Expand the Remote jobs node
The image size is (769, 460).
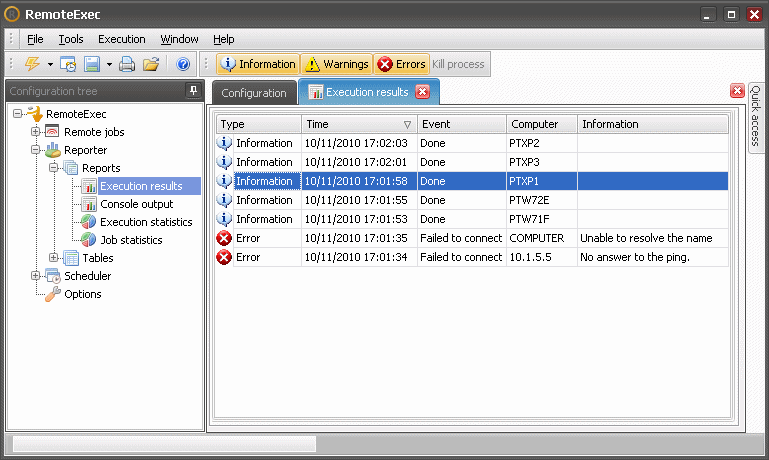pyautogui.click(x=35, y=131)
